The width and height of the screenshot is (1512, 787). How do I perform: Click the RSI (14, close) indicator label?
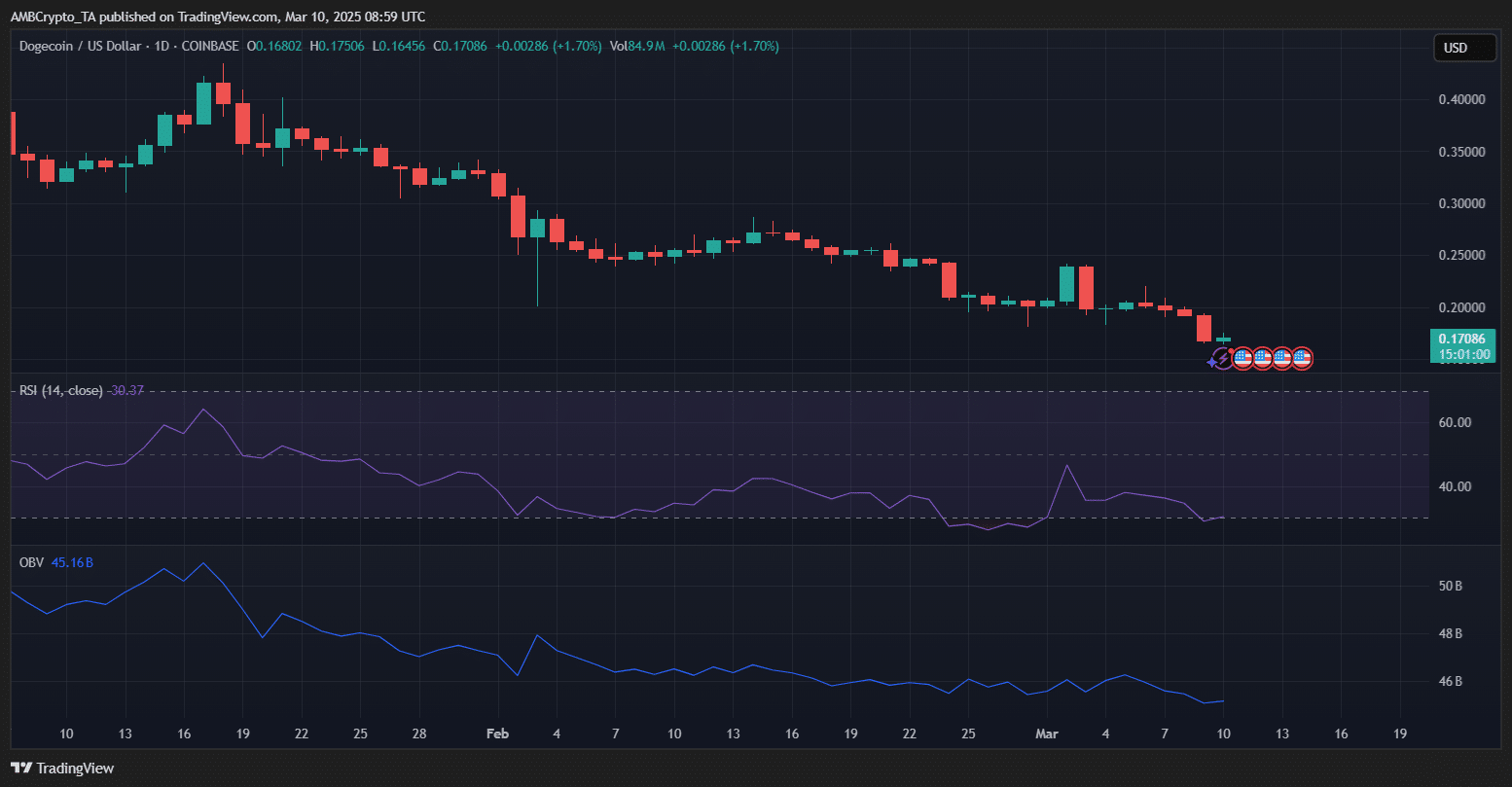(x=60, y=390)
